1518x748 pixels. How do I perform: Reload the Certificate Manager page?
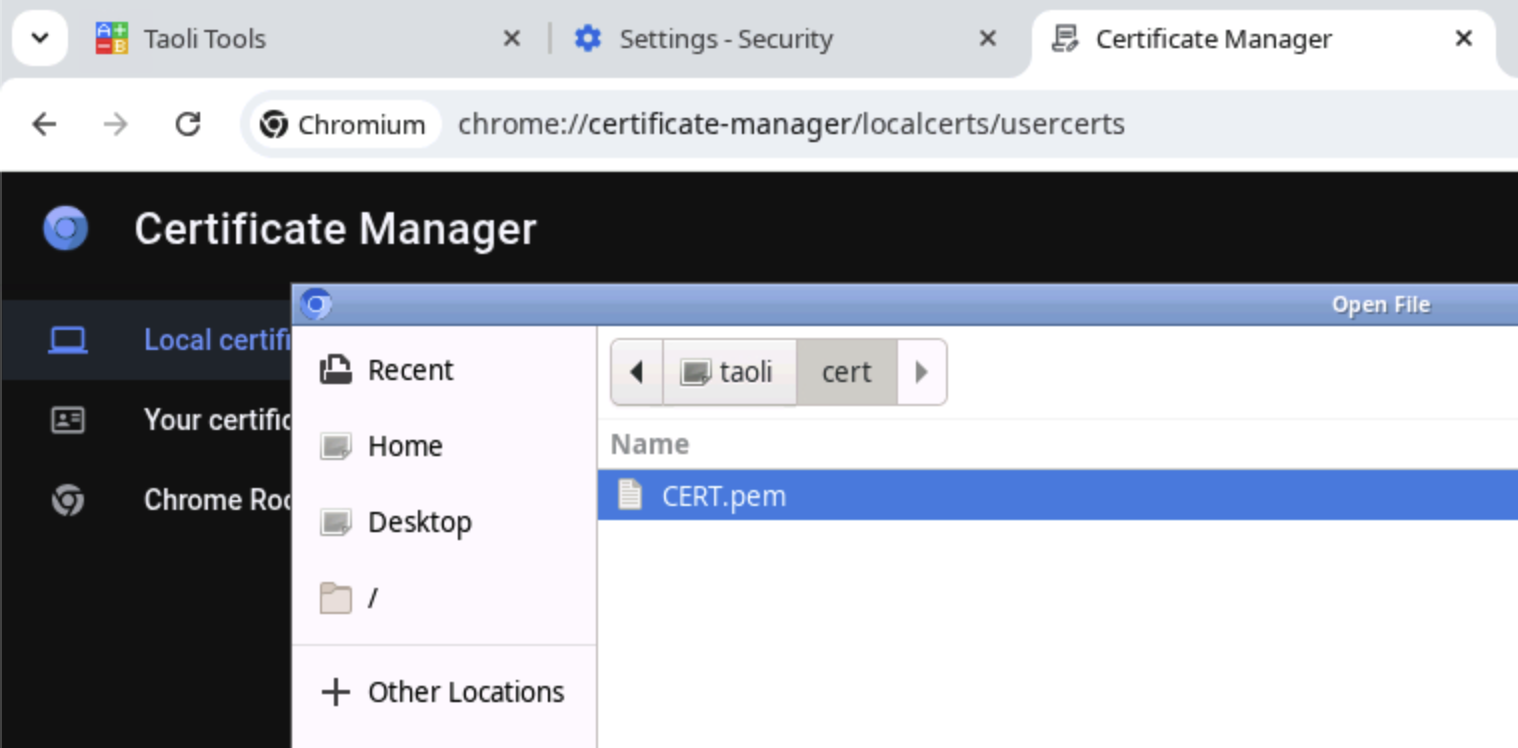tap(188, 124)
